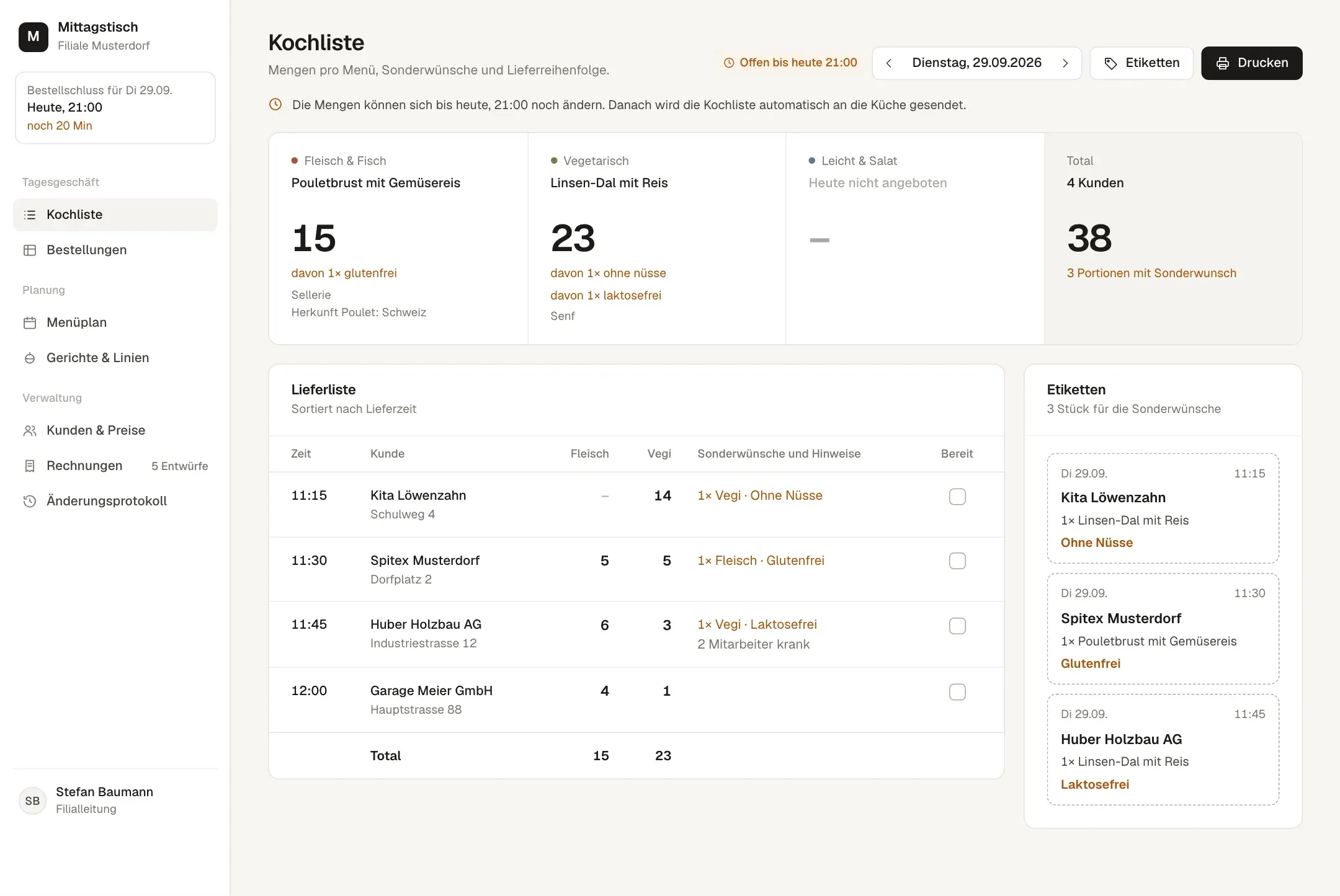Click the tag icon on Etiketten button
The width and height of the screenshot is (1340, 896).
tap(1111, 63)
